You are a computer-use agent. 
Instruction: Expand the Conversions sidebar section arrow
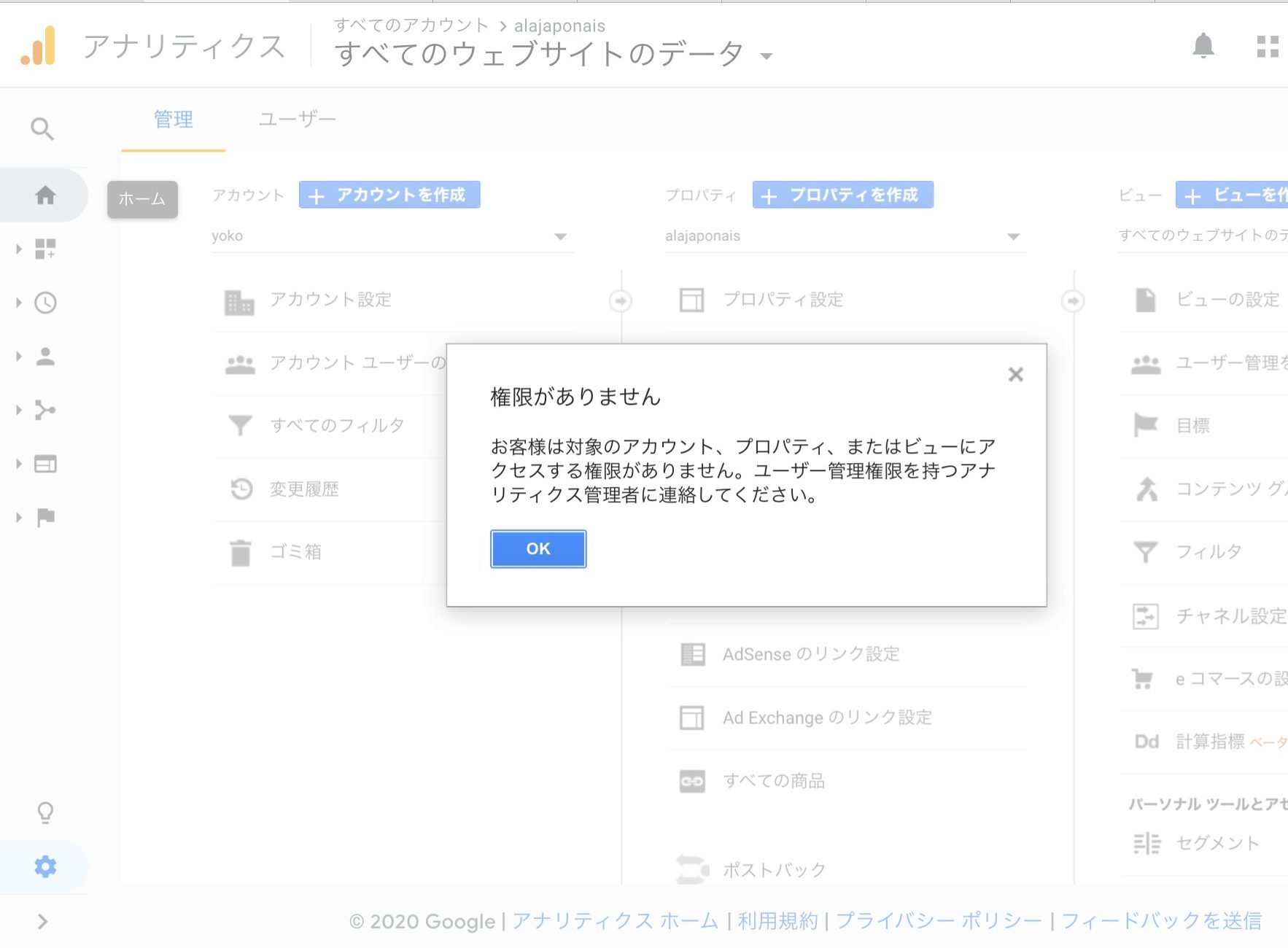point(19,517)
